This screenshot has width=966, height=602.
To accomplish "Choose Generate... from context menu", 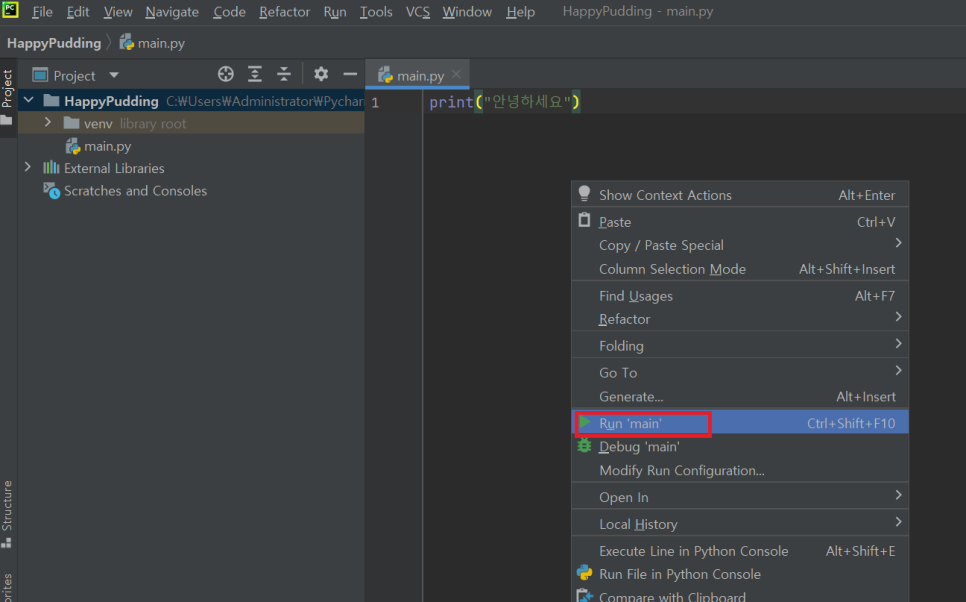I will click(740, 397).
